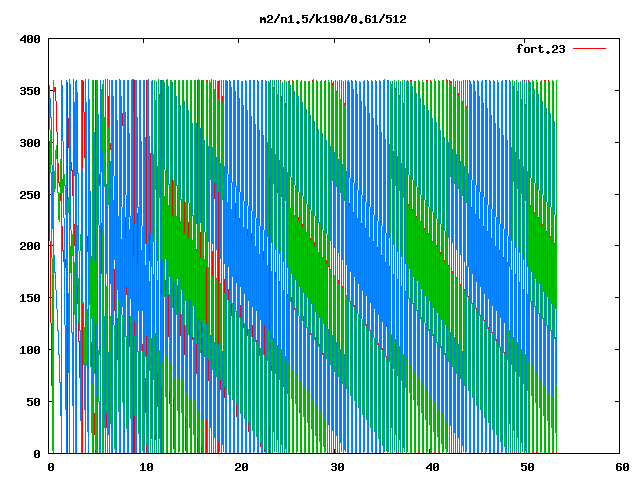Viewport: 640px width, 480px height.
Task: Click the y-axis label 400
Action: click(x=30, y=39)
